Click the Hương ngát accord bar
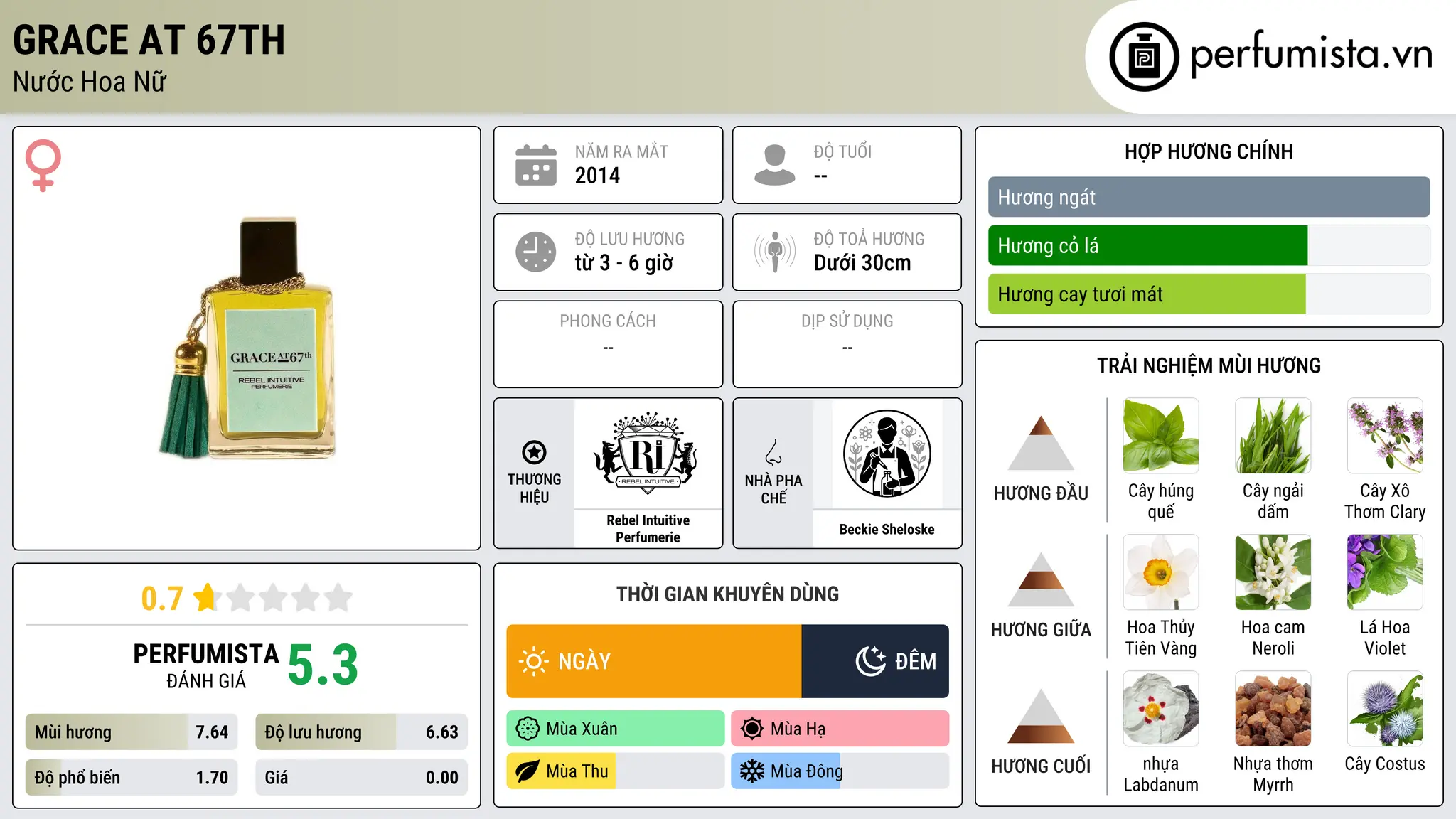 1209,197
